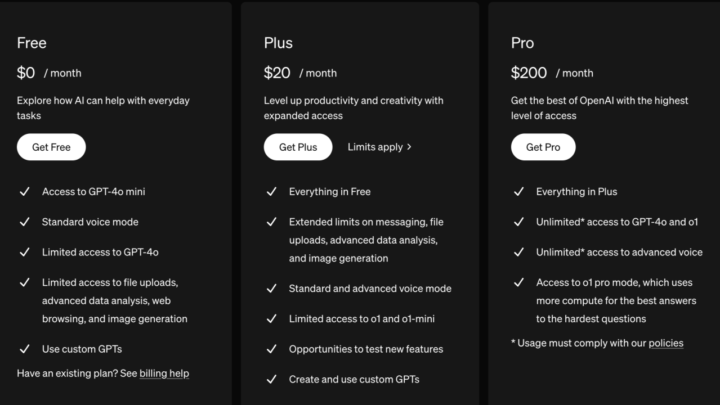Click checkmark next to Unlimited access to advanced voice
Viewport: 720px width, 405px height.
click(519, 252)
